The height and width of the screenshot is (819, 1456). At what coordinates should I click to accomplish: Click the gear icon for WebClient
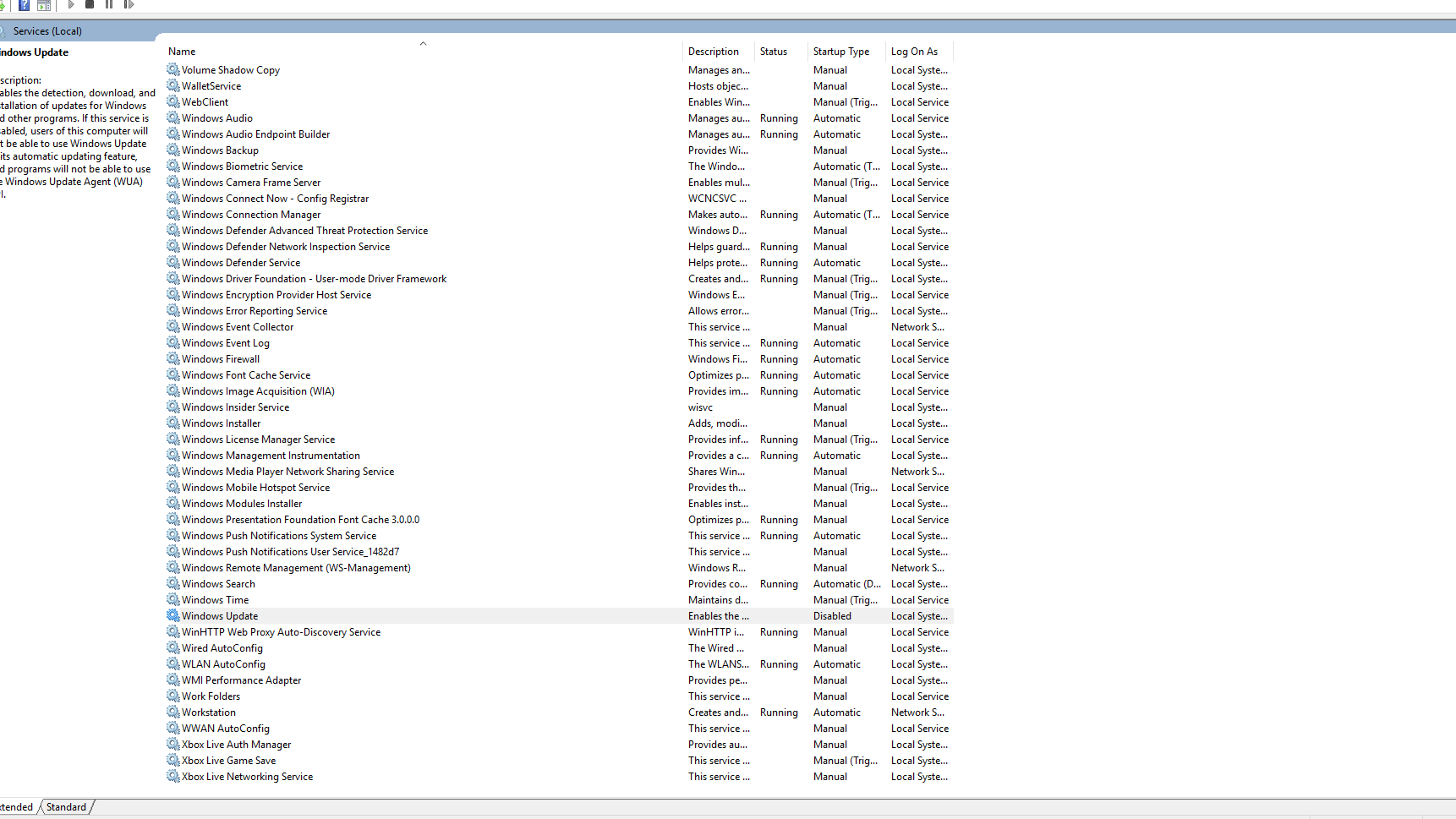pos(173,101)
